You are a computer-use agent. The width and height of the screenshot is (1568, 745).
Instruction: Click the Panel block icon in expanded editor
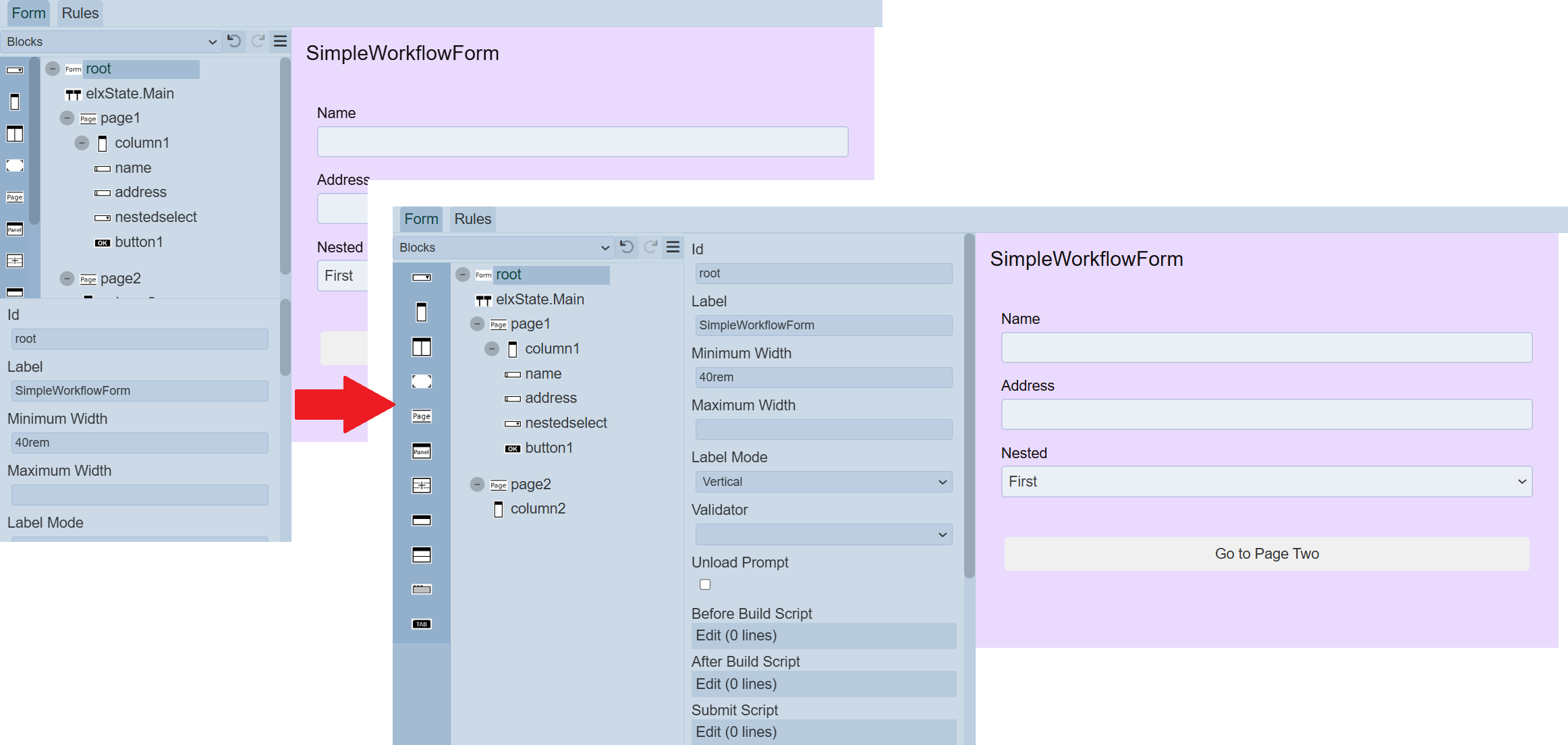421,451
